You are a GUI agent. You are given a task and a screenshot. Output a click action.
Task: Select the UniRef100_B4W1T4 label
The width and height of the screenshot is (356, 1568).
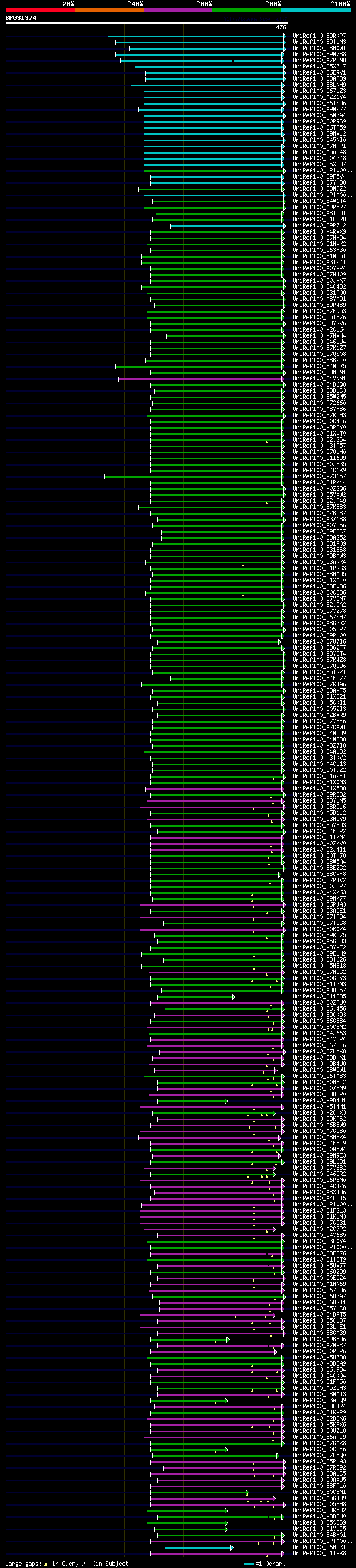point(319,201)
